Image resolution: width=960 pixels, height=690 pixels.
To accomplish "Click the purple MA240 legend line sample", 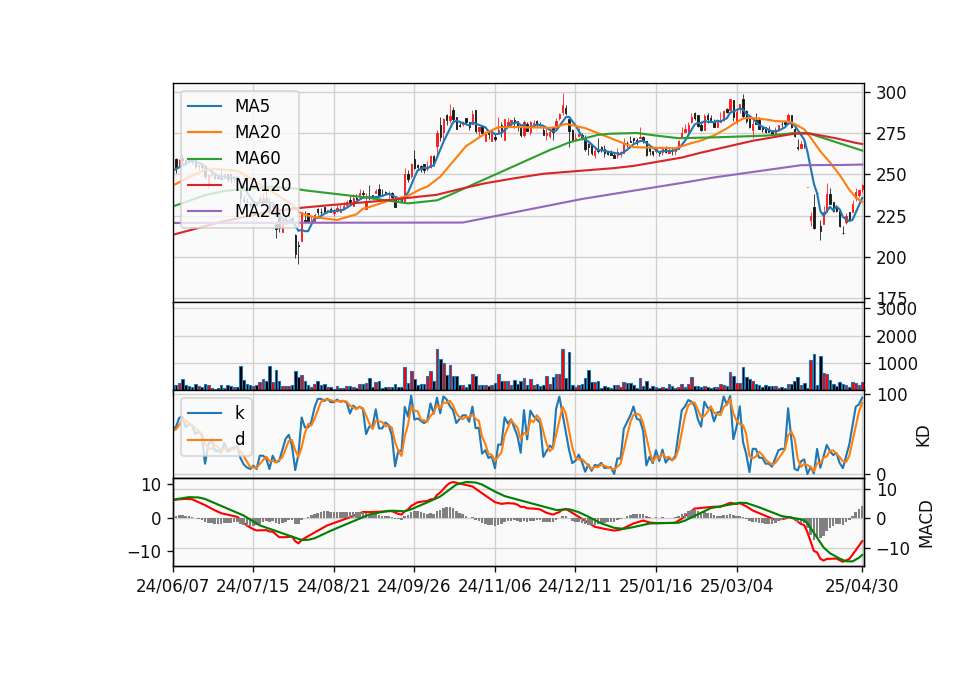I will coord(204,211).
